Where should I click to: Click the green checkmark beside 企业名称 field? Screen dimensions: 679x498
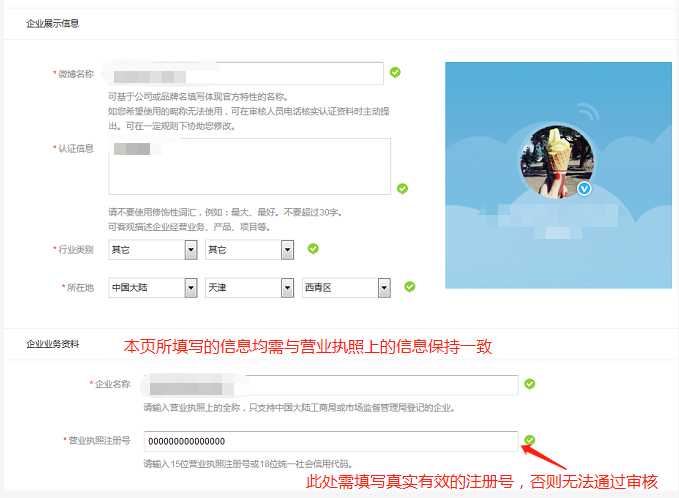[x=530, y=383]
